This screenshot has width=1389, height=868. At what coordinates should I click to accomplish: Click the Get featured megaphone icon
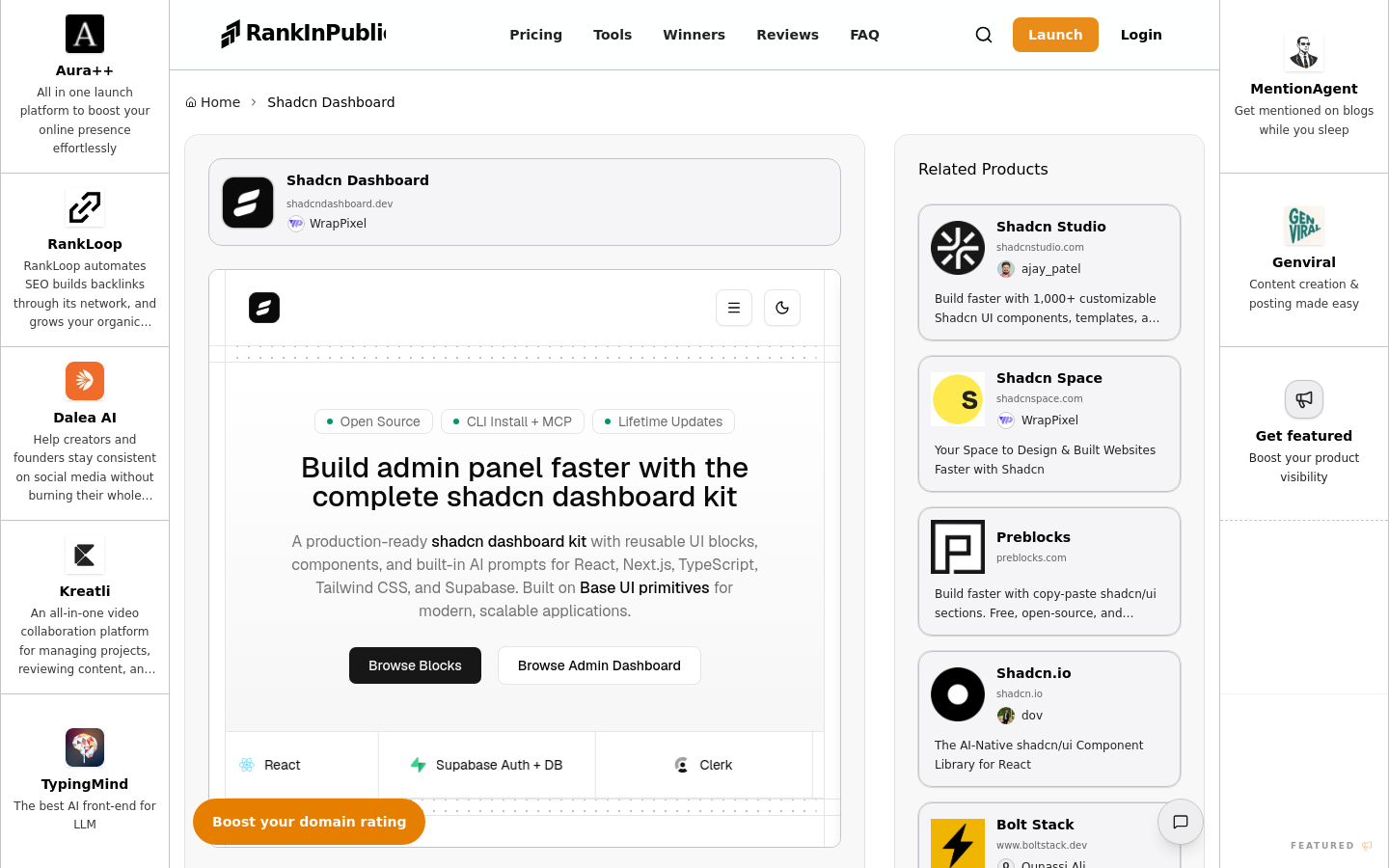point(1304,399)
